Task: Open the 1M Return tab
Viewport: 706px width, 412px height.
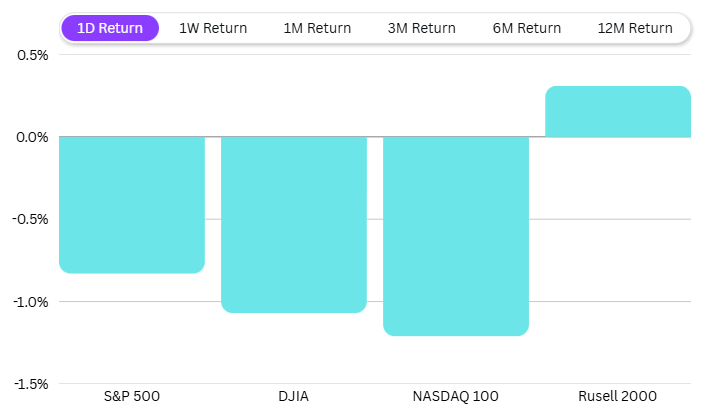Action: [x=317, y=28]
